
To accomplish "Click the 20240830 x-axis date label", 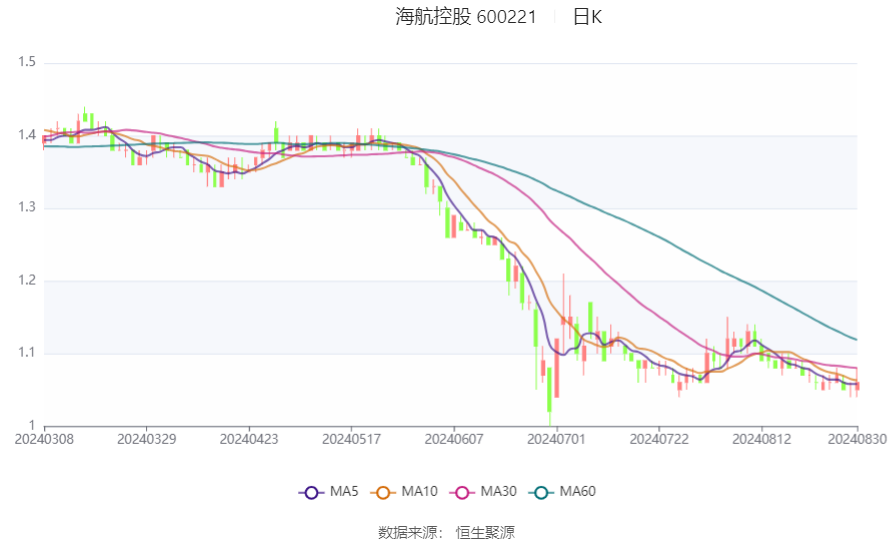I will (x=857, y=440).
